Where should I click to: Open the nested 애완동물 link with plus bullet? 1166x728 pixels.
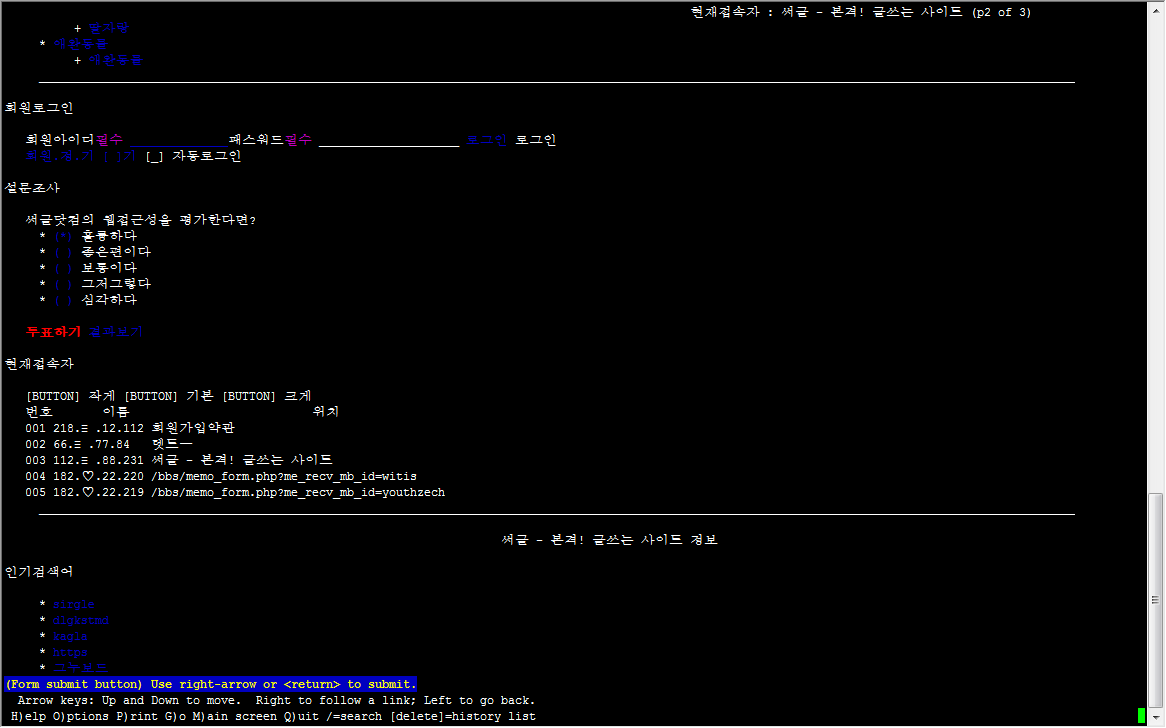tap(115, 60)
